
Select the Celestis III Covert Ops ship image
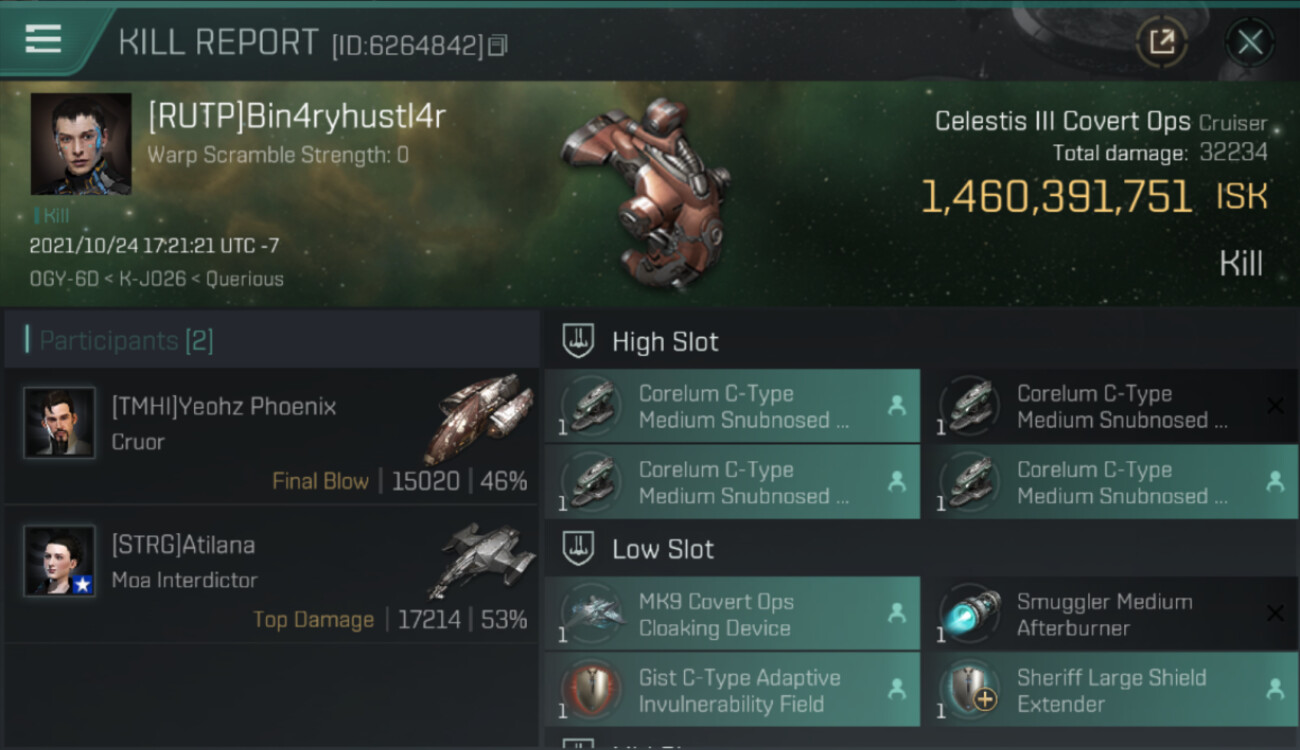click(646, 189)
